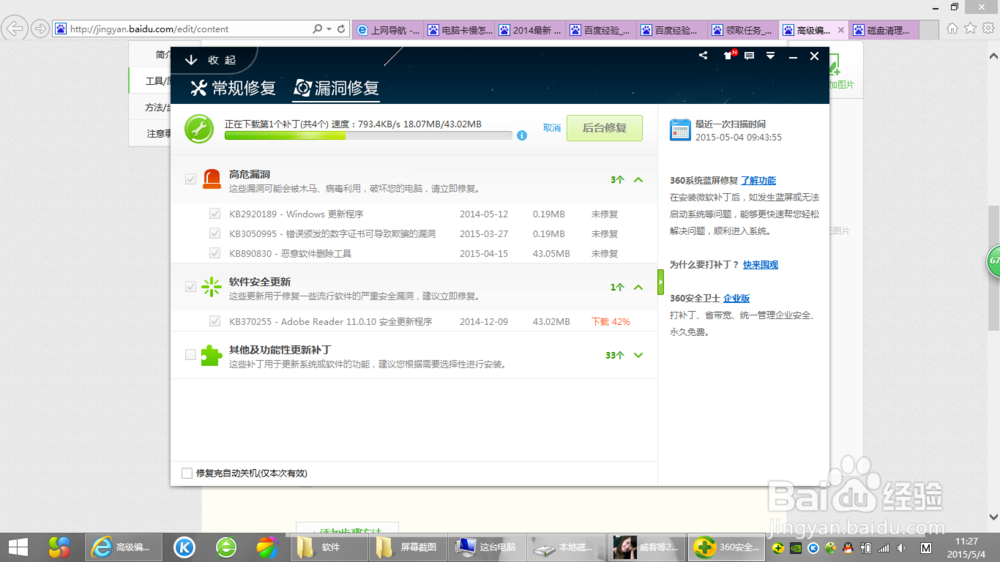Click the green wrench repair status icon

tap(199, 129)
